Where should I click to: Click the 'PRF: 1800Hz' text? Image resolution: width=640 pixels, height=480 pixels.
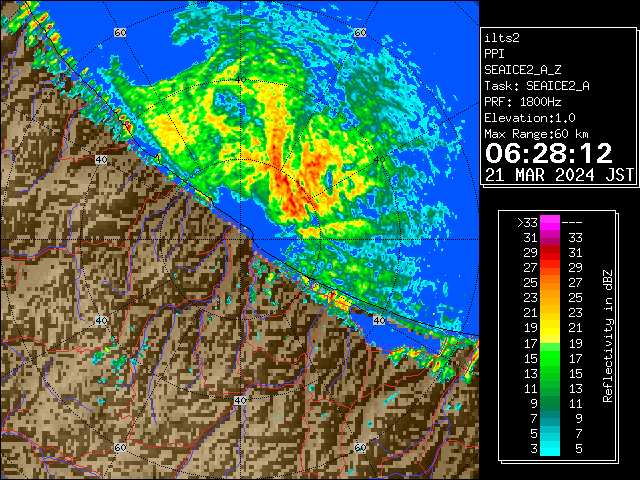[523, 102]
